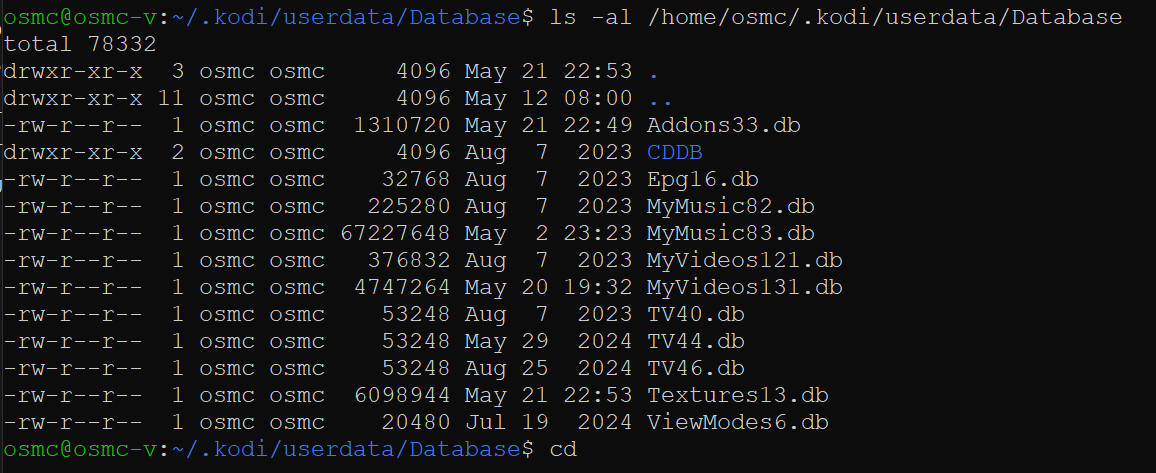The image size is (1156, 473).
Task: Click the MyMusic82.db filename
Action: pos(731,206)
